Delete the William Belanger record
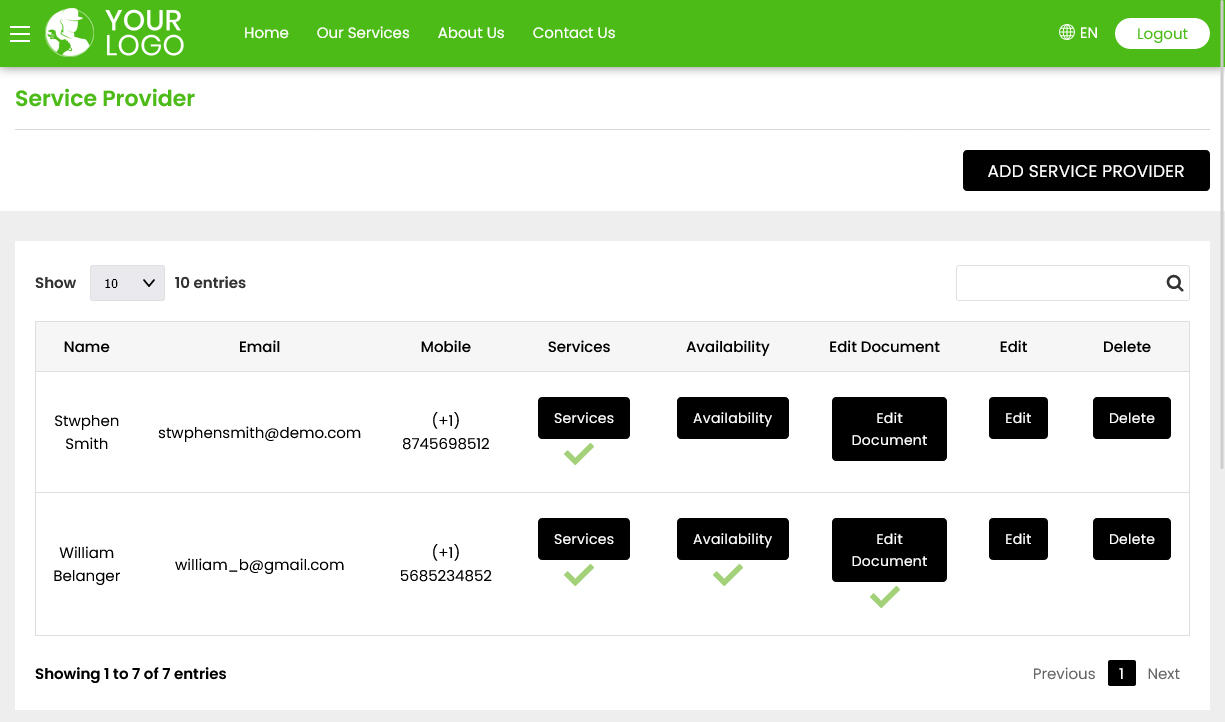Viewport: 1225px width, 722px height. coord(1131,539)
